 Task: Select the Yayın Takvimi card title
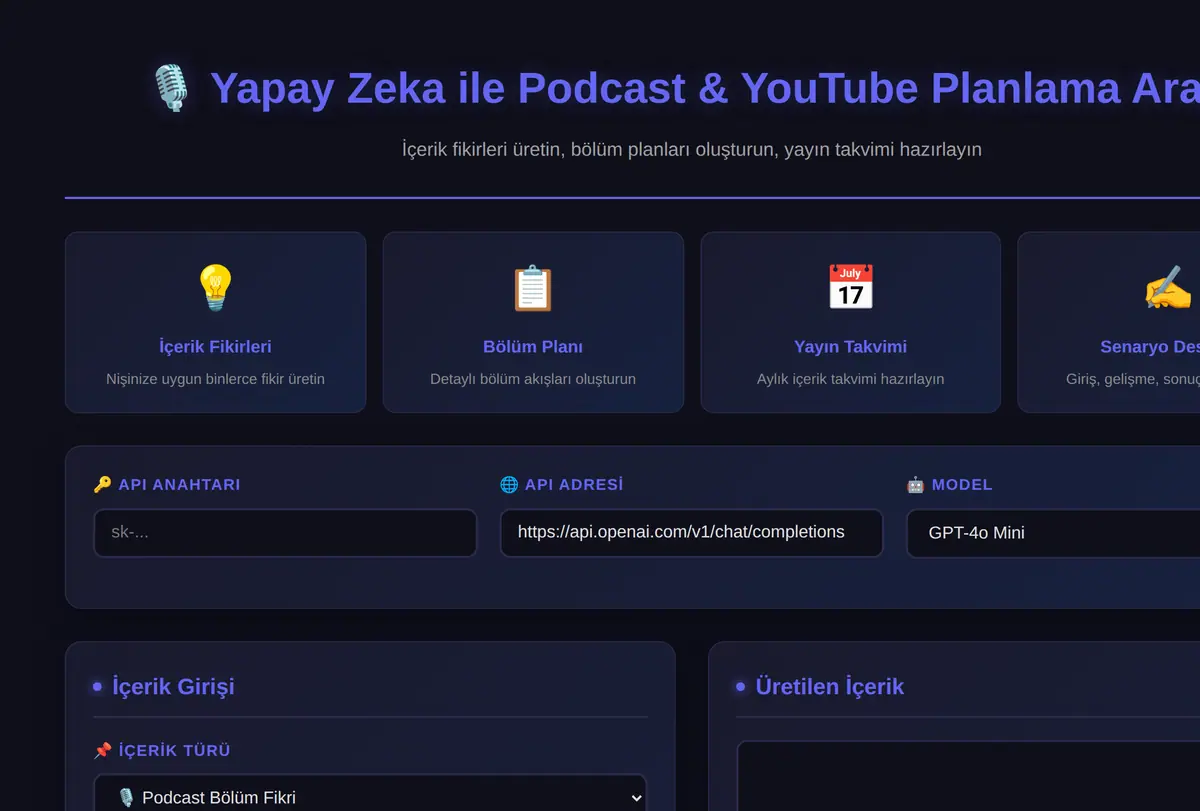(850, 347)
